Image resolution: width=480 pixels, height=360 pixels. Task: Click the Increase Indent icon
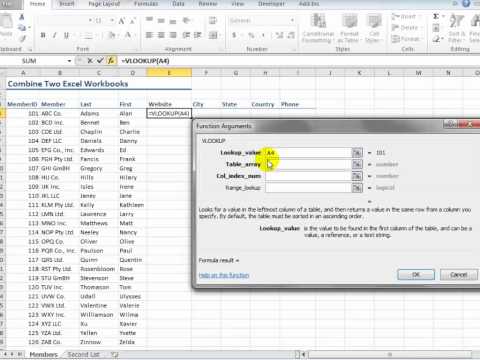click(x=198, y=35)
